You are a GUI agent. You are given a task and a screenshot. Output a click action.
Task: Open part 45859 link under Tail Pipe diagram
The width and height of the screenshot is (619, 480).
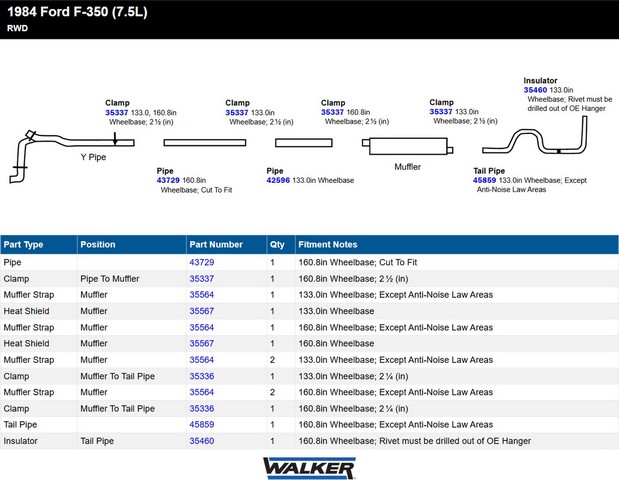[x=484, y=180]
